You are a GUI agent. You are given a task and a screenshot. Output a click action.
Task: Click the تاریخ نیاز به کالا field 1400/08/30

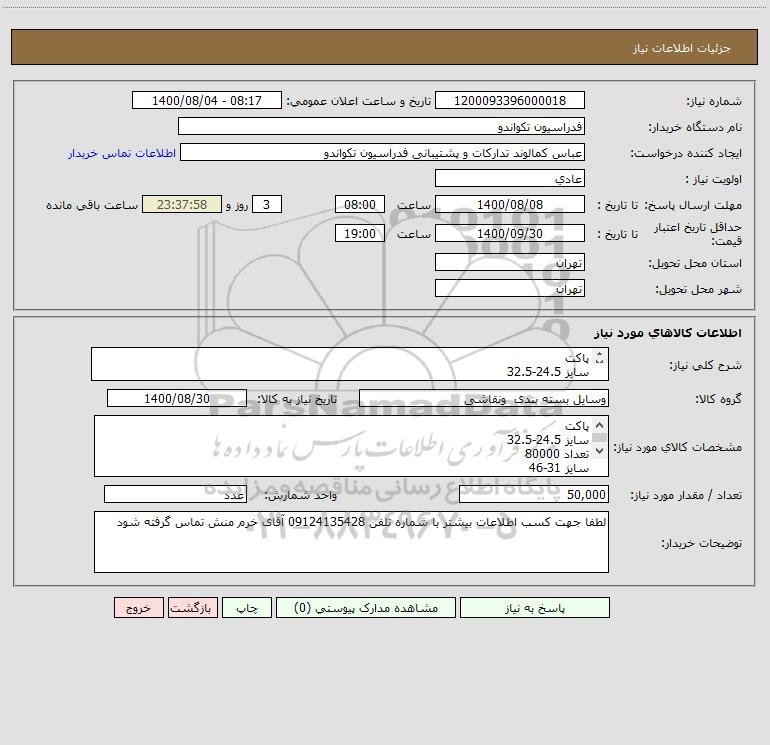[177, 398]
